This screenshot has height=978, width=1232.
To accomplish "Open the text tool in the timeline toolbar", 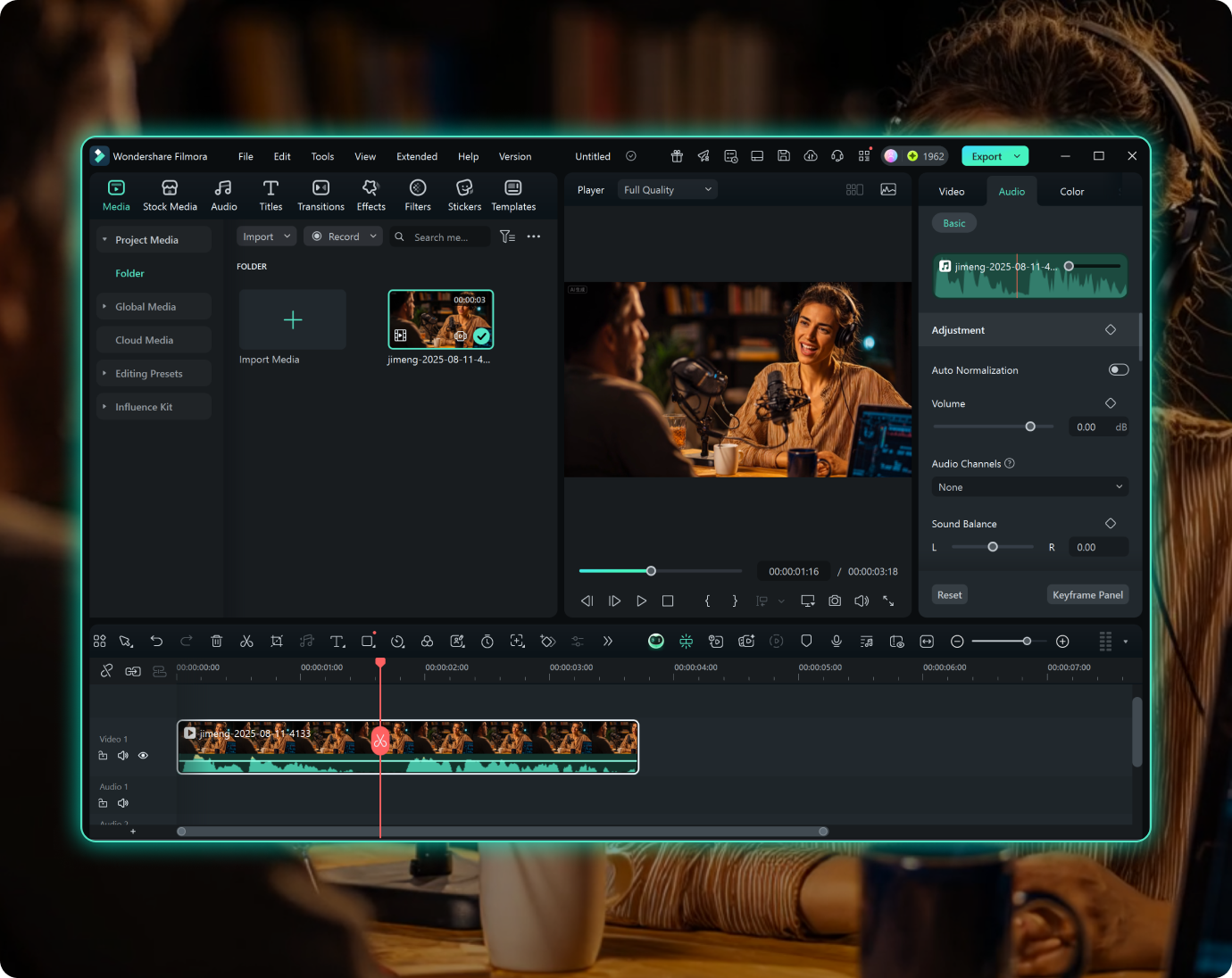I will (x=337, y=641).
